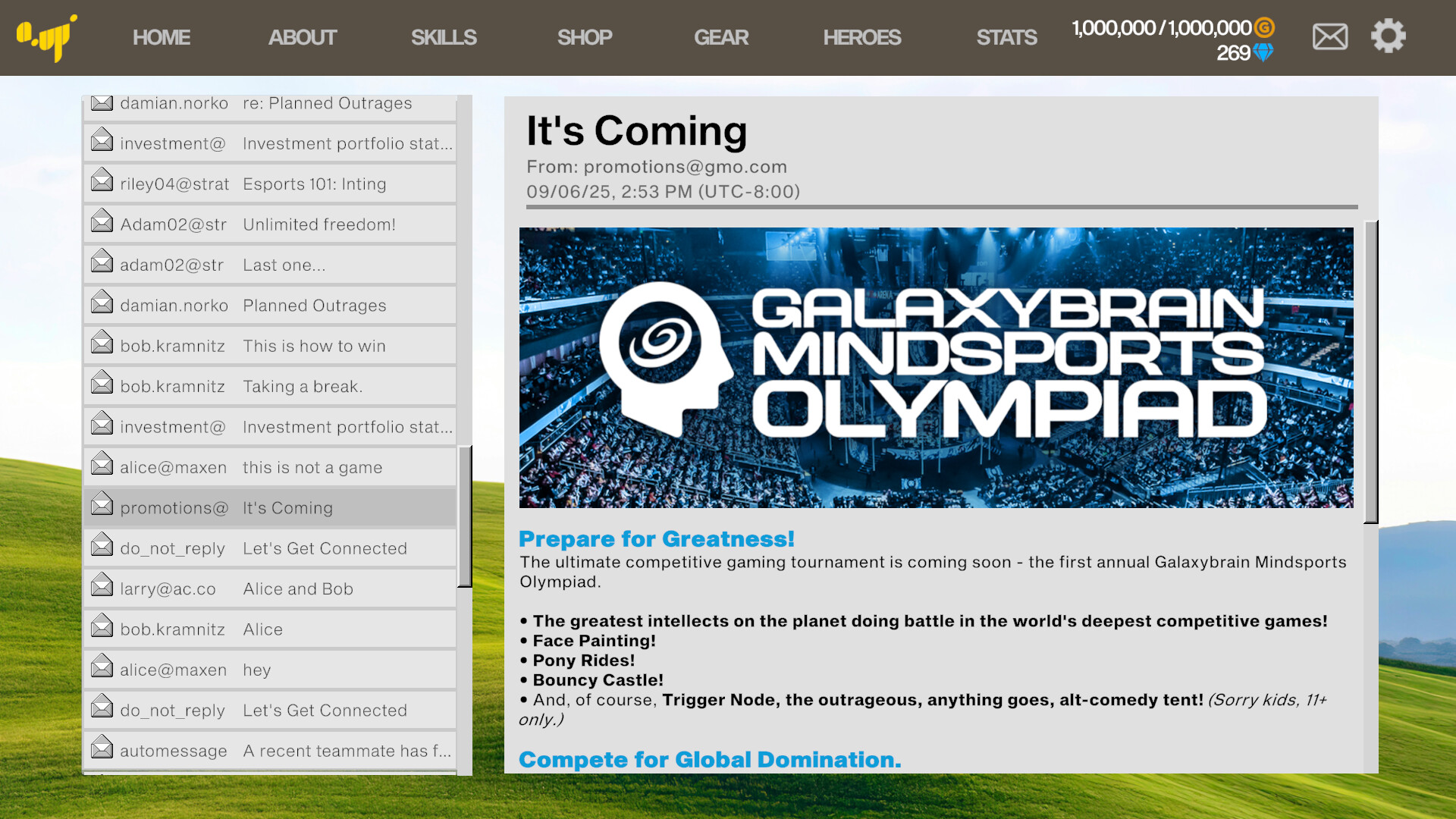Open the GEAR tab
This screenshot has height=819, width=1456.
tap(721, 37)
